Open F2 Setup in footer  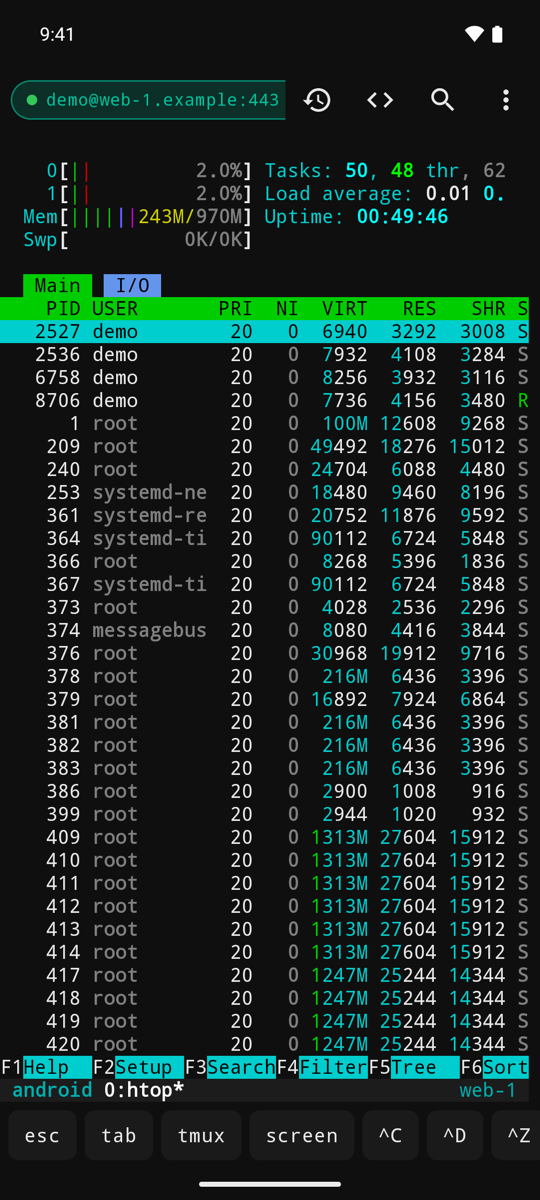138,1067
